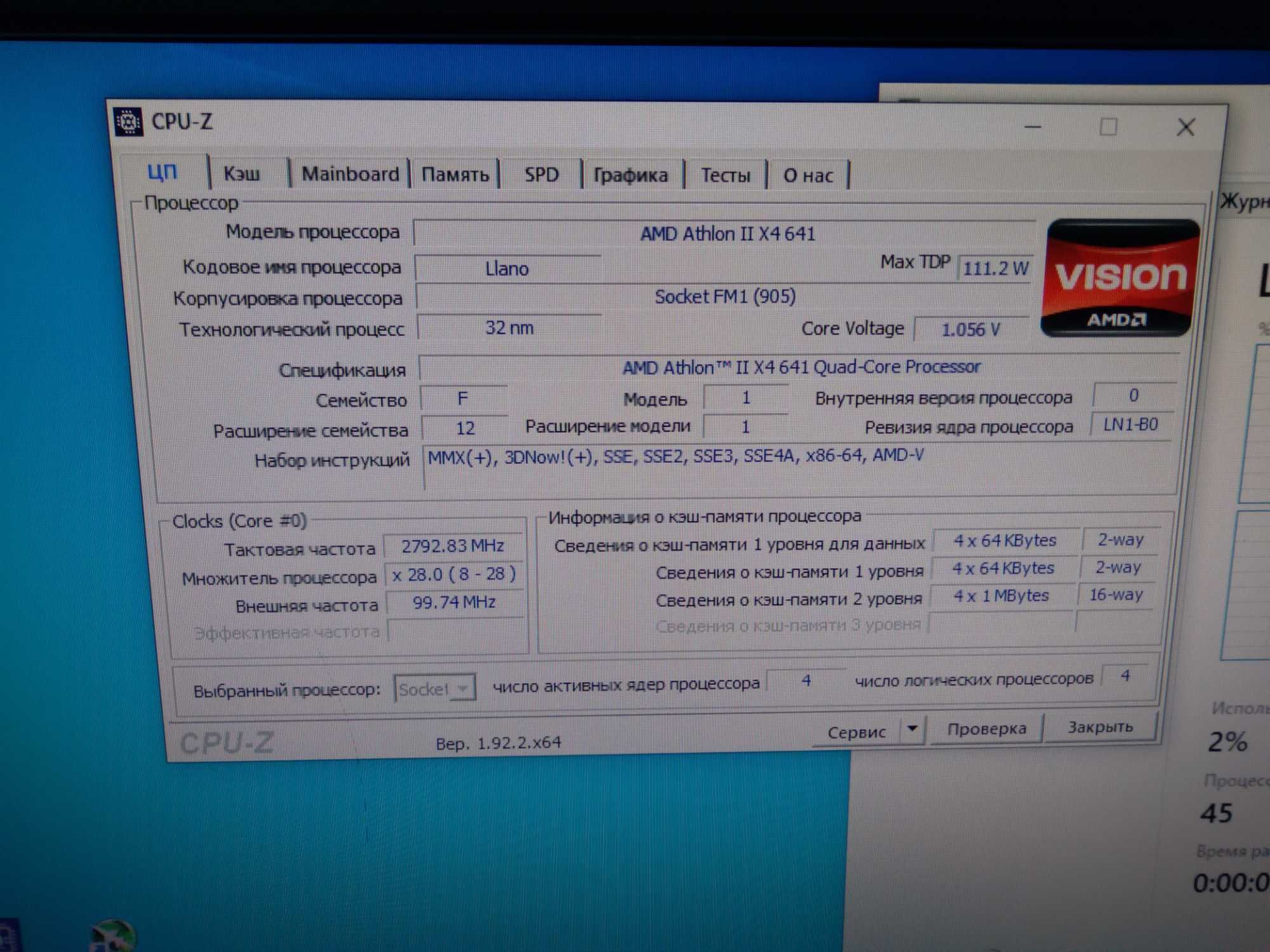Screen dimensions: 1270x952
Task: Click the specification field Quad-Core Processor
Action: (801, 367)
